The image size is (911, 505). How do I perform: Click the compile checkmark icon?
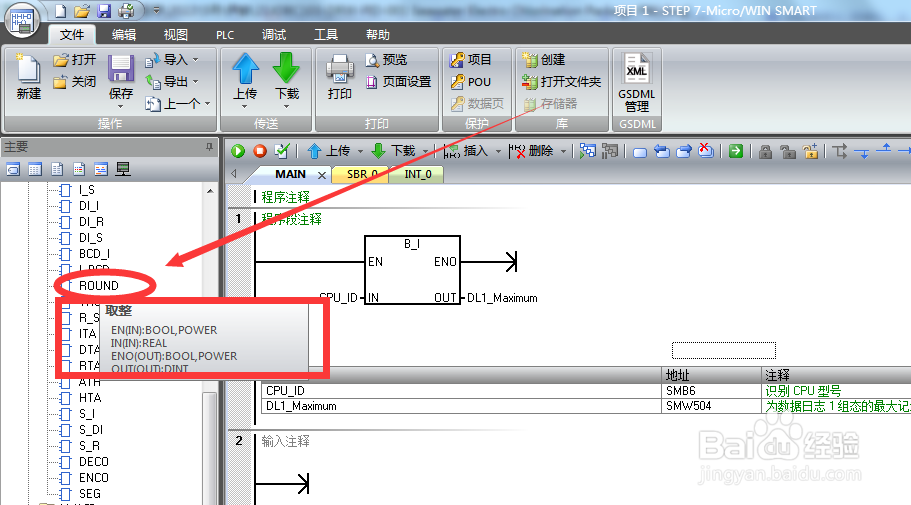[x=282, y=151]
